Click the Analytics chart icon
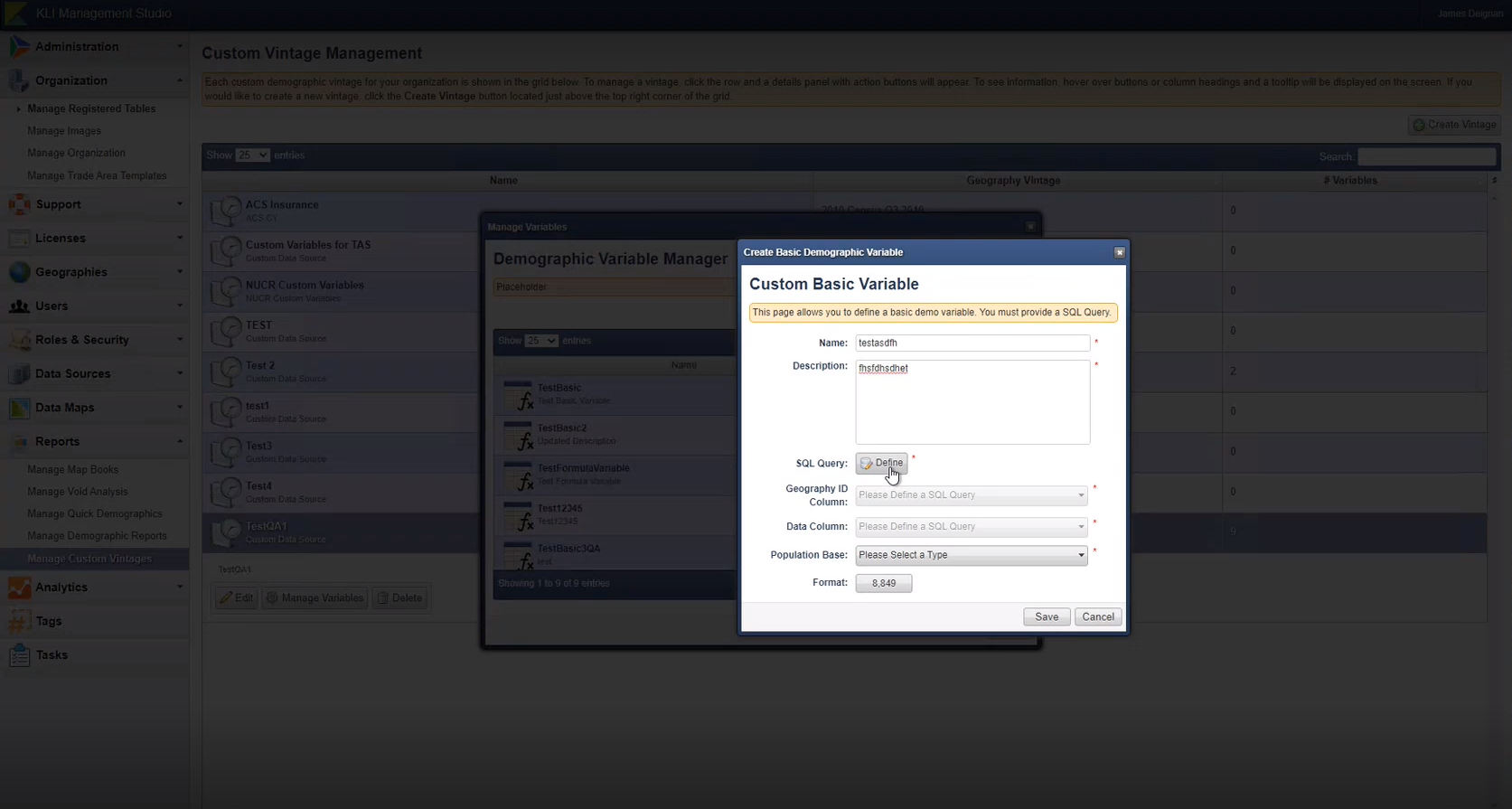The image size is (1512, 809). [x=19, y=588]
